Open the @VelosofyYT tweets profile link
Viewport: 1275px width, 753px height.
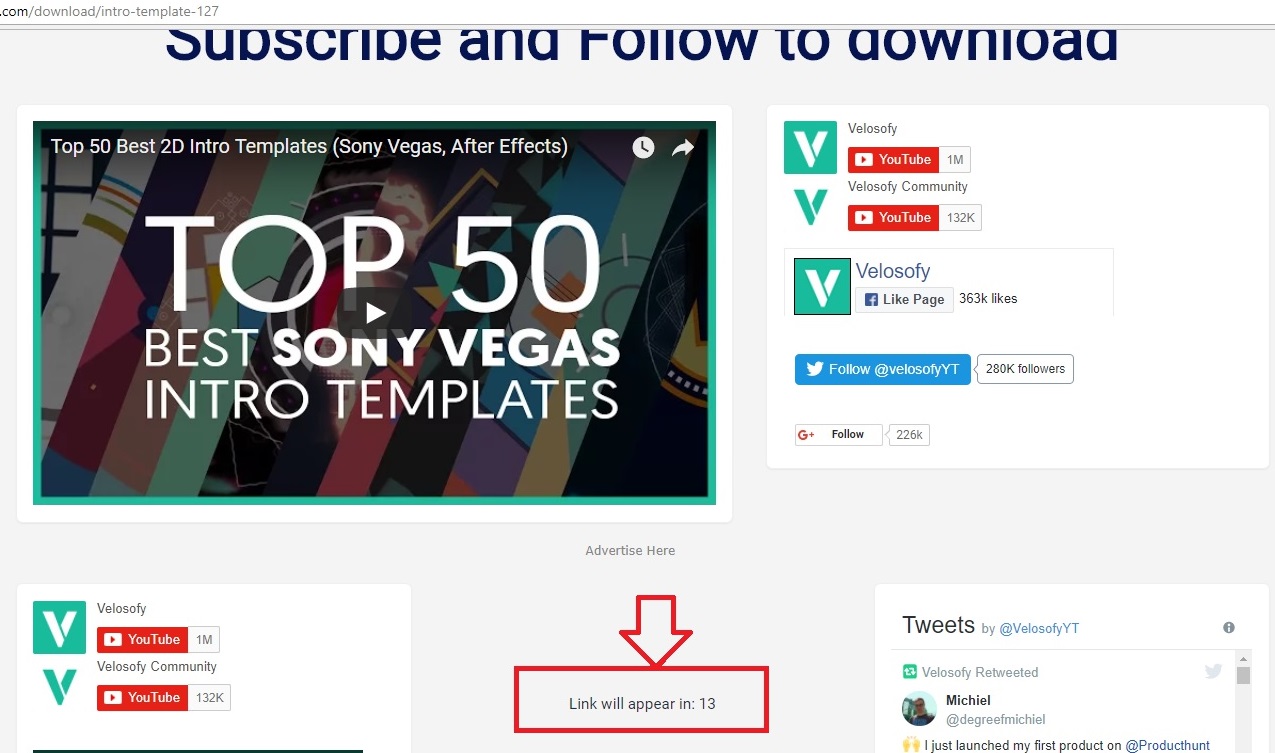click(1040, 629)
